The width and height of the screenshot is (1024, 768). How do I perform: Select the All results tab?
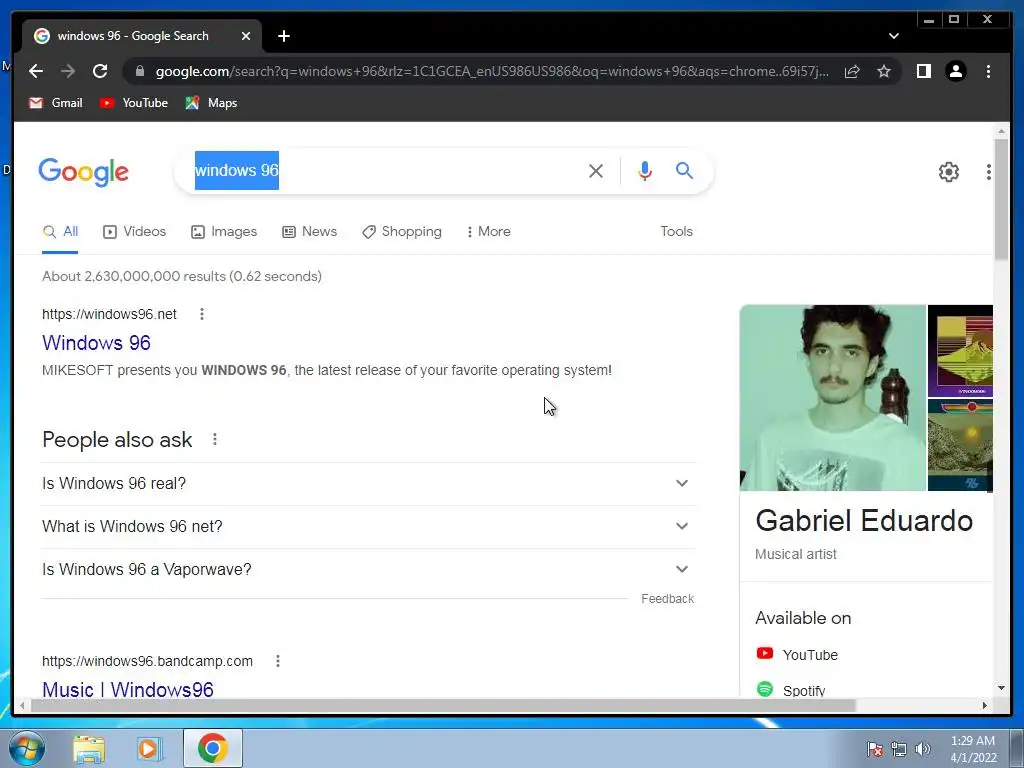click(60, 232)
